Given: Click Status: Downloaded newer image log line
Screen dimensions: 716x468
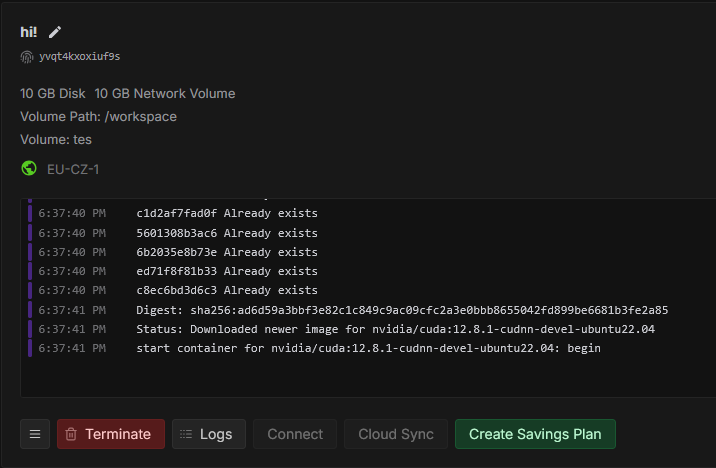Looking at the screenshot, I should pyautogui.click(x=395, y=329).
